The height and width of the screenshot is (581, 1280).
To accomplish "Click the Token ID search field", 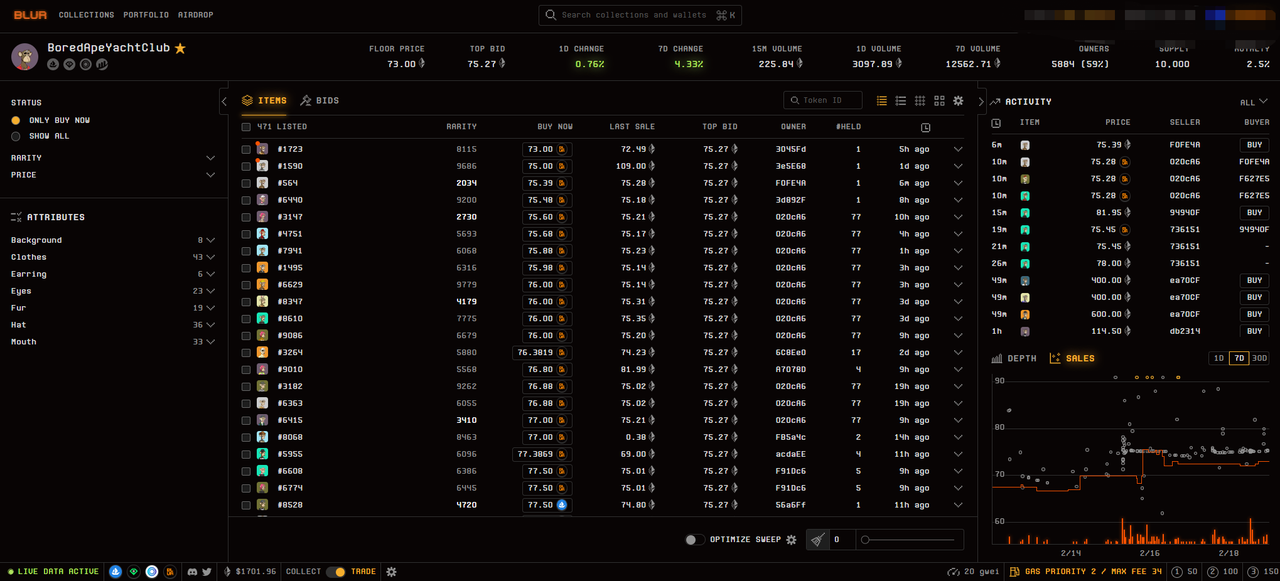I will click(x=824, y=100).
